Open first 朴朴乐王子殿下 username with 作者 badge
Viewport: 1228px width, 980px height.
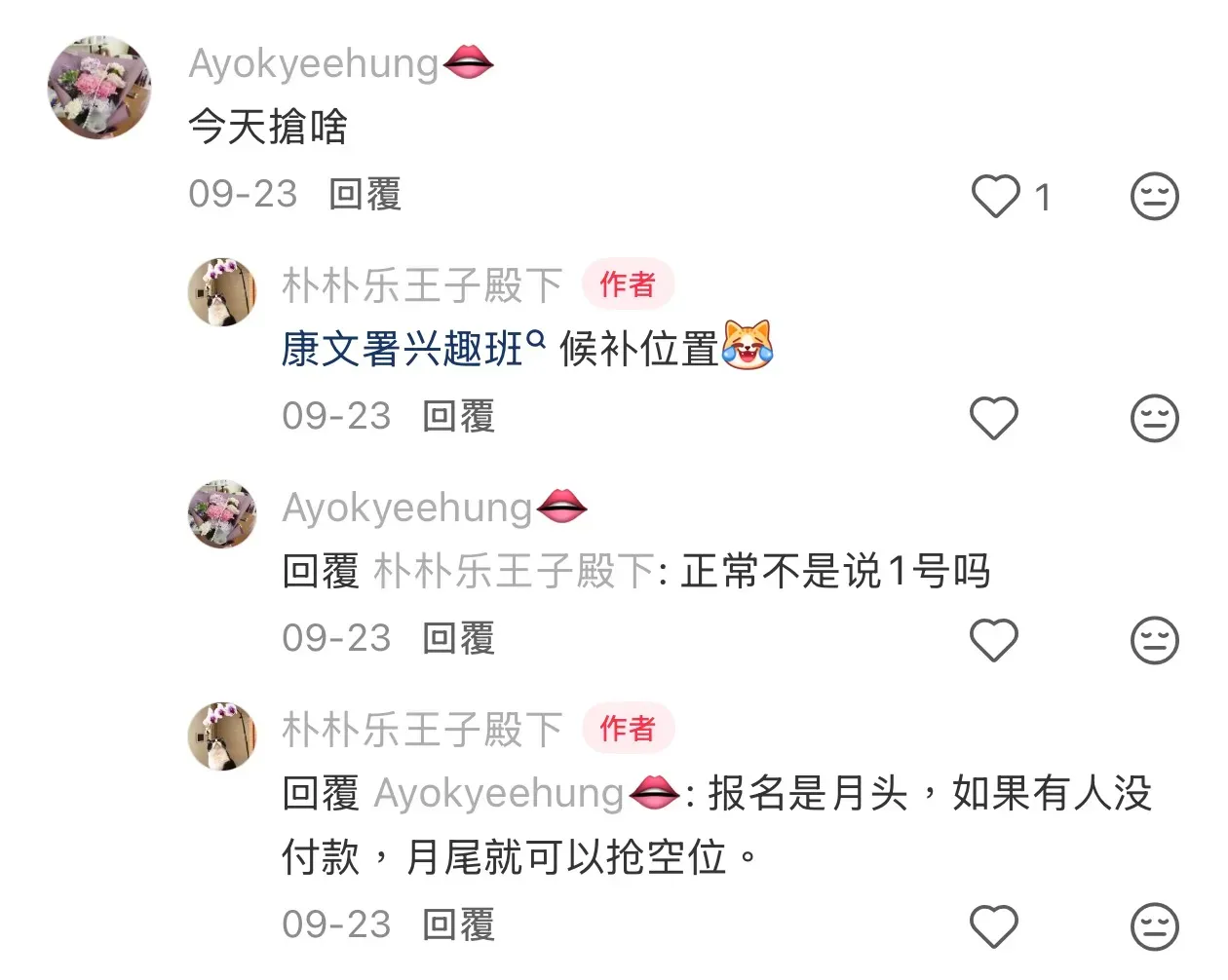pos(422,285)
